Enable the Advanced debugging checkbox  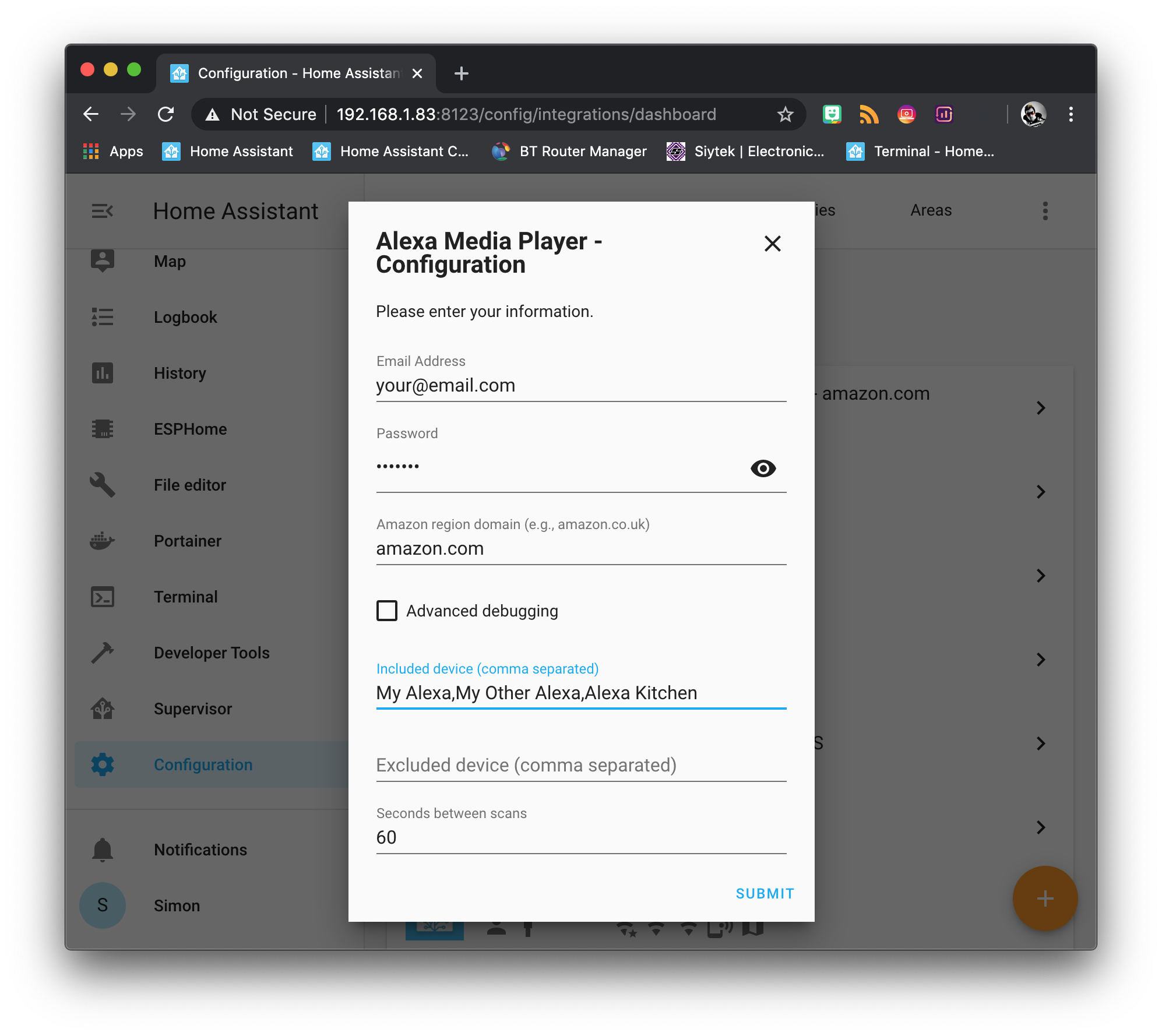(386, 611)
